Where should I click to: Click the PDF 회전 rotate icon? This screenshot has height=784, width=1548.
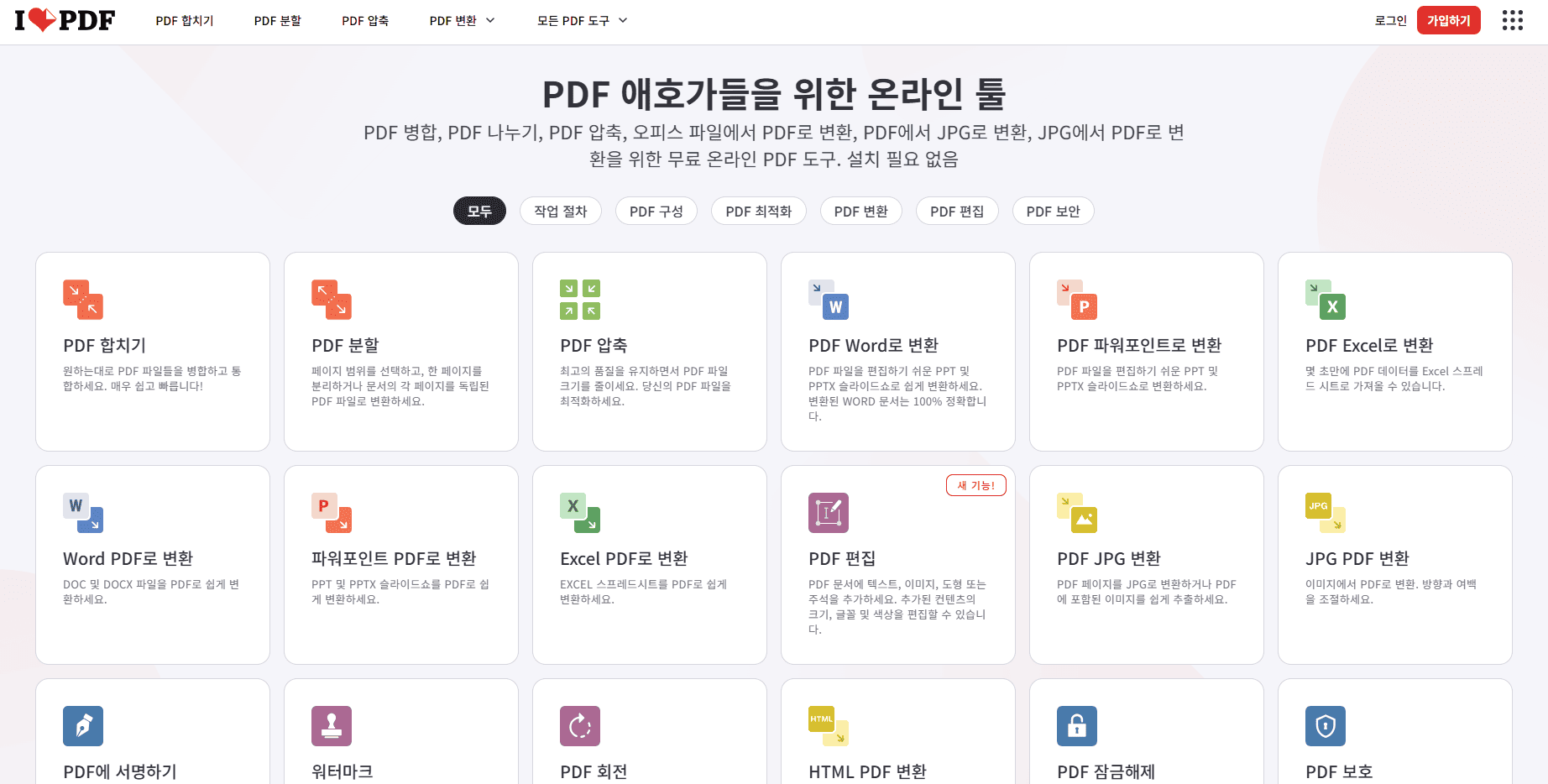(579, 726)
